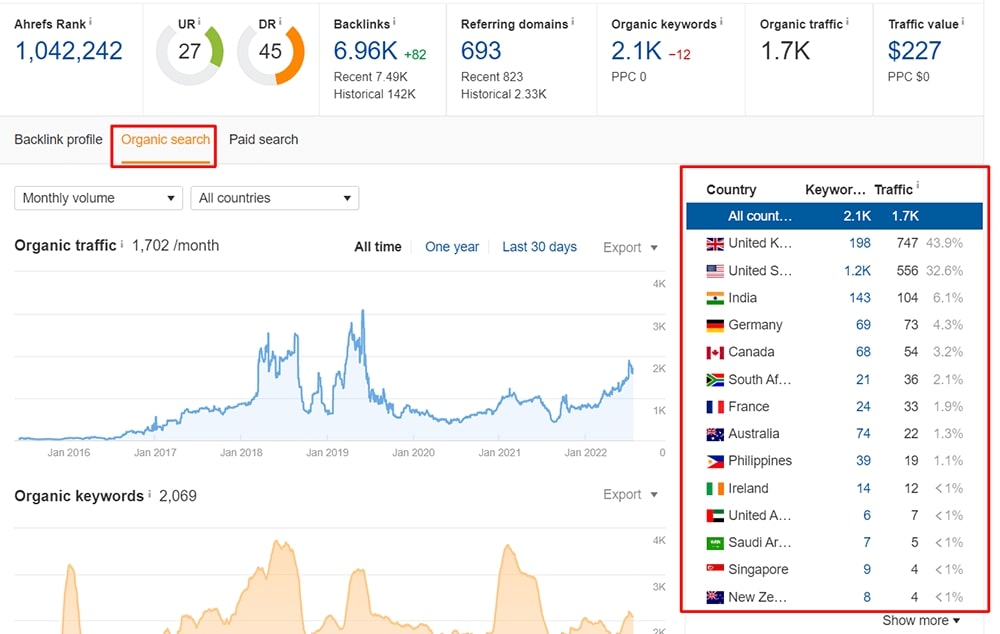
Task: Open the 6.96K backlinks count link
Action: click(365, 50)
